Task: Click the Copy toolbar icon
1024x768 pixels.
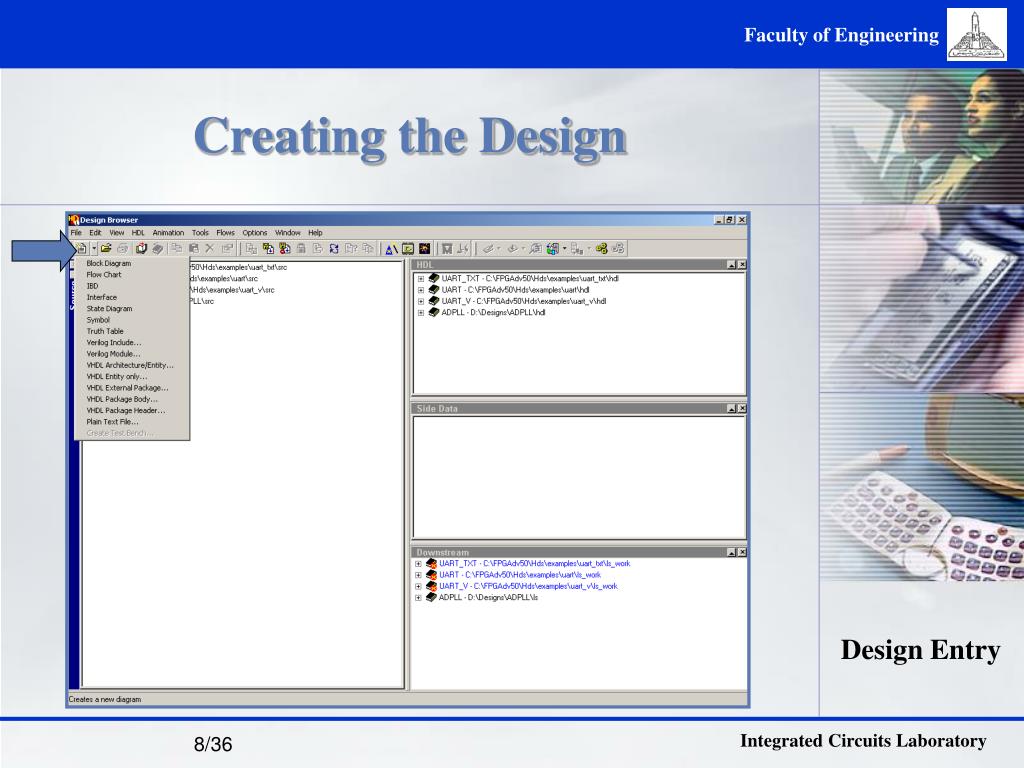Action: pyautogui.click(x=177, y=247)
